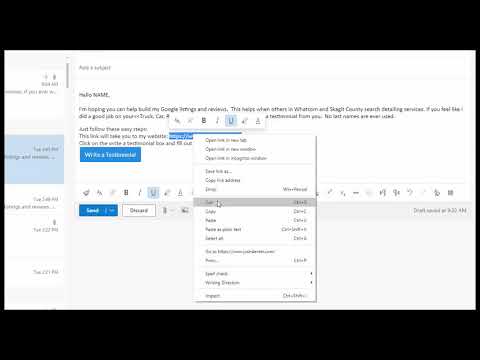Select Copy link address
This screenshot has height=360, width=480.
[255, 180]
